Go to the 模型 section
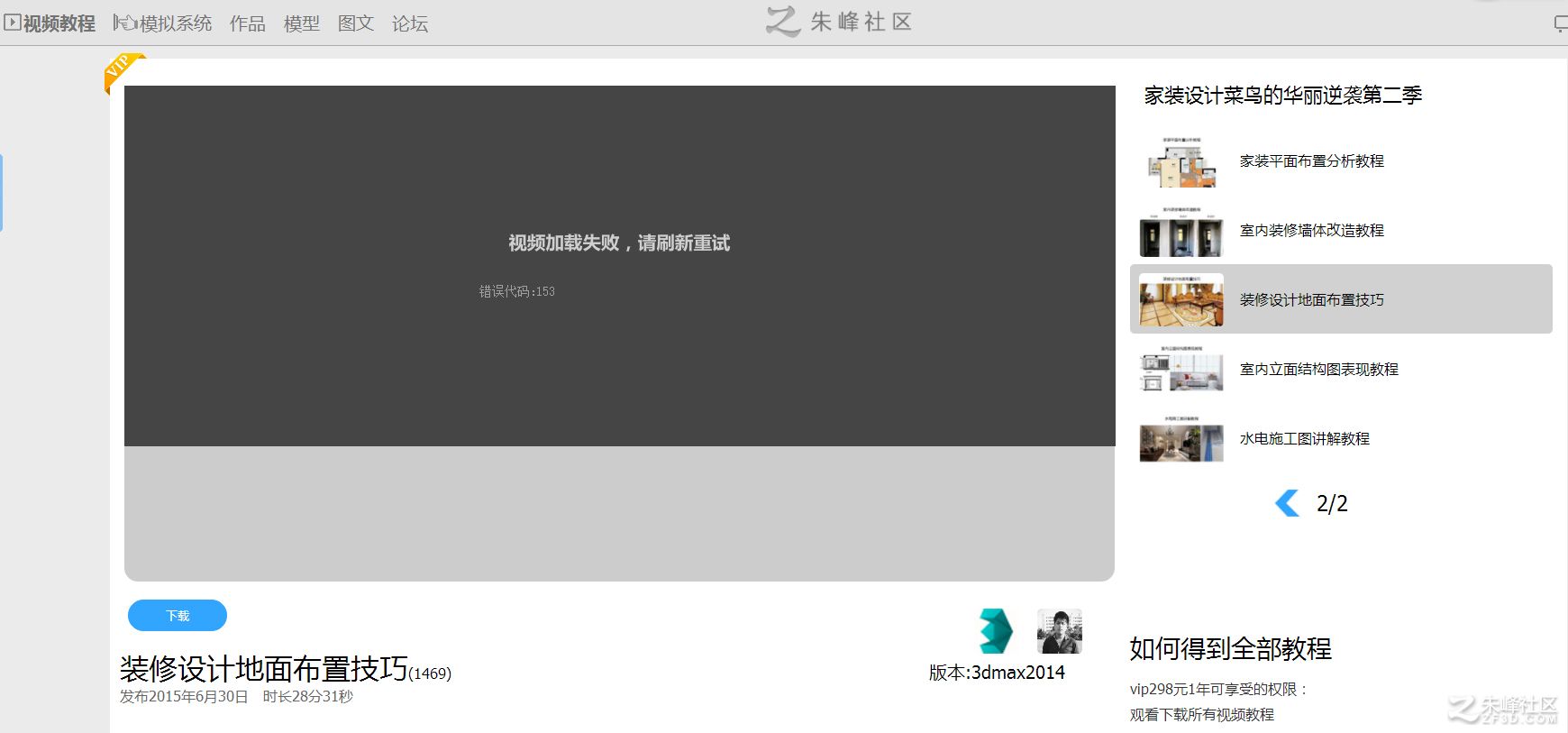This screenshot has height=733, width=1568. point(302,23)
